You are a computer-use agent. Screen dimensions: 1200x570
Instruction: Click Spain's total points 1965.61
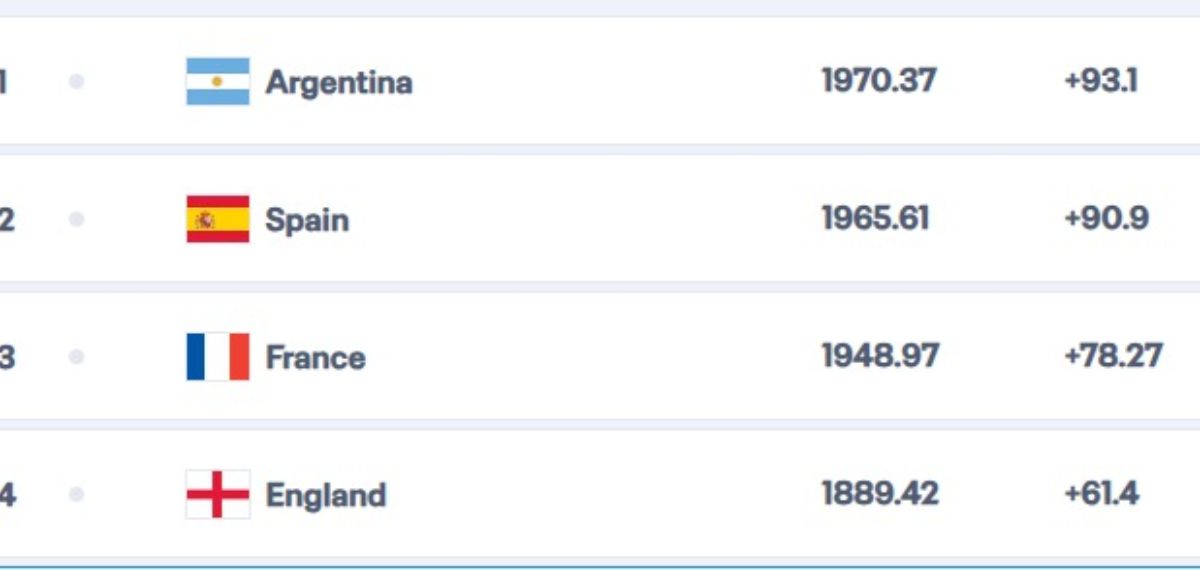pos(875,218)
